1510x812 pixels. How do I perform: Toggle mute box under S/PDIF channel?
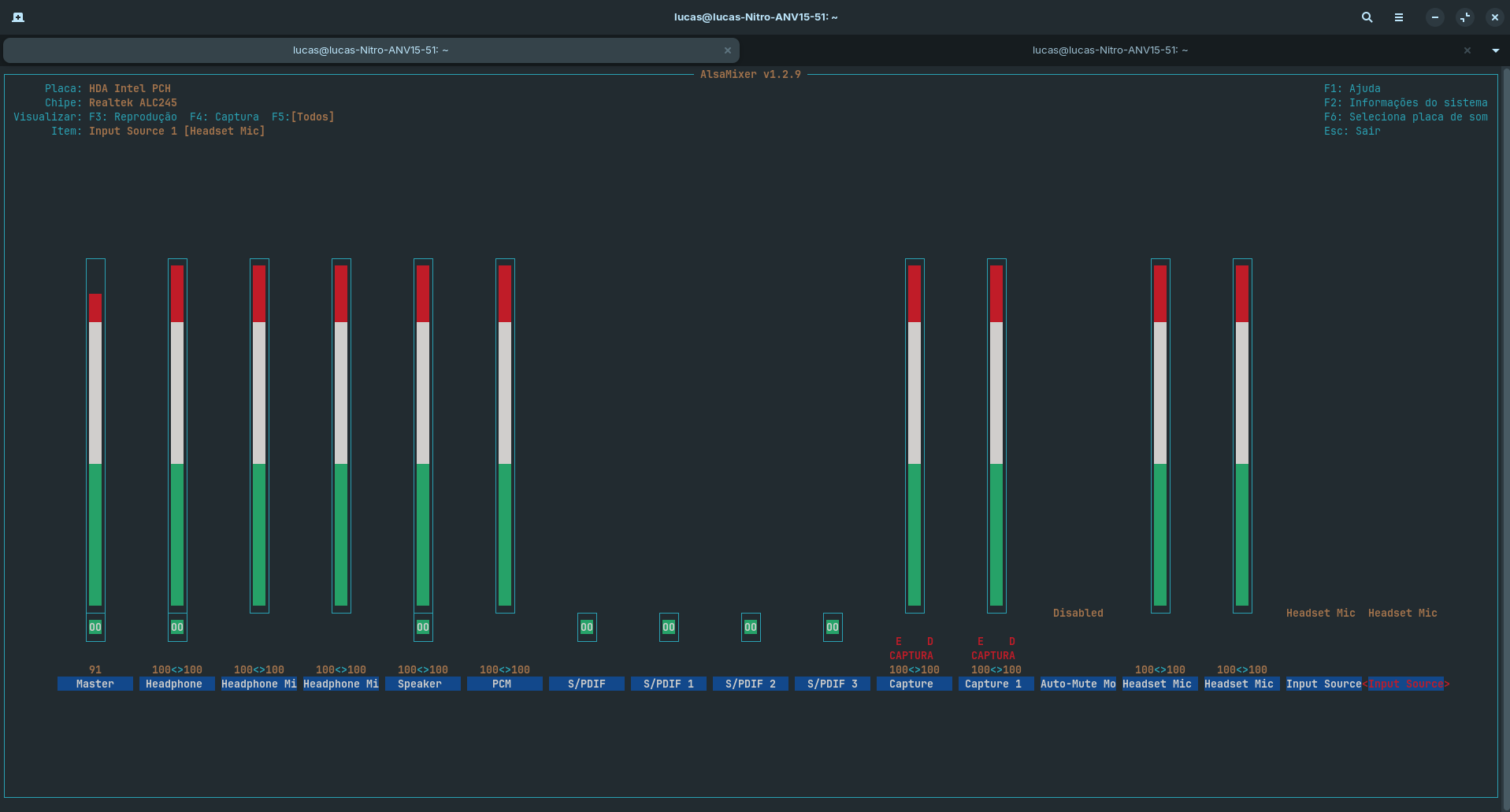pos(587,627)
